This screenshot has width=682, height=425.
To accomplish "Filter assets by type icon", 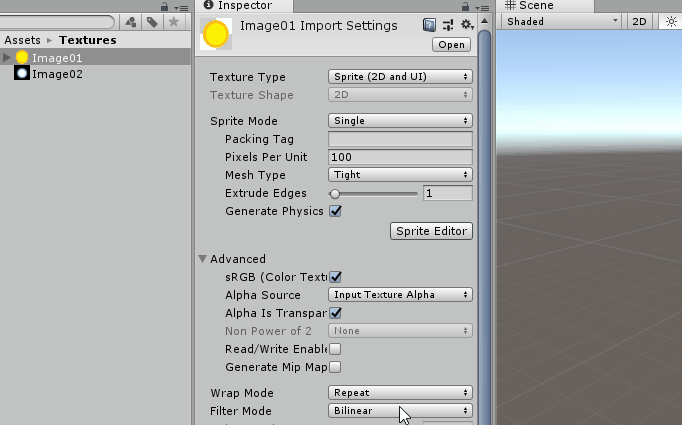I will tap(130, 22).
